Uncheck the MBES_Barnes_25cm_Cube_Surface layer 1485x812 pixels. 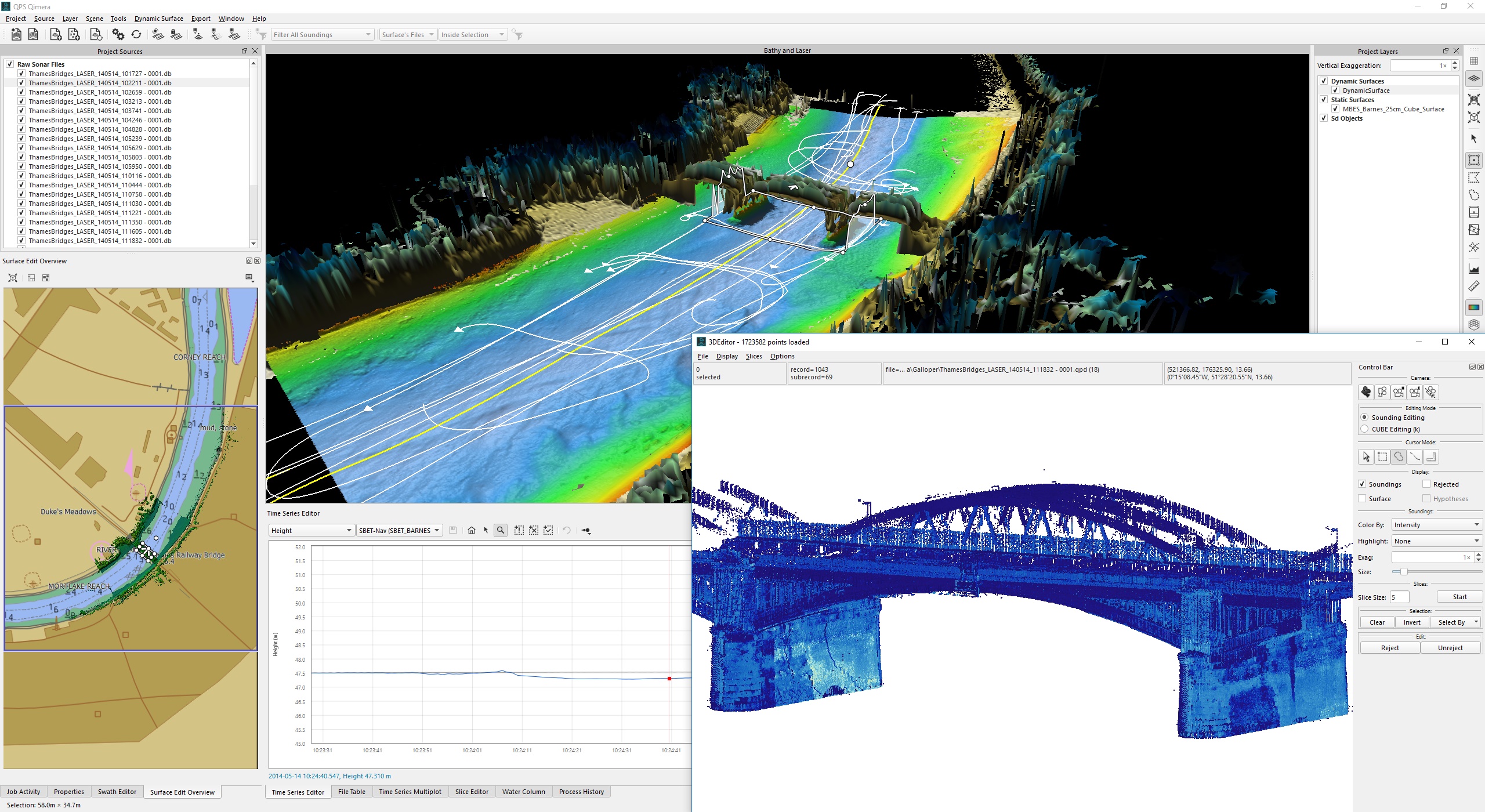pyautogui.click(x=1335, y=109)
